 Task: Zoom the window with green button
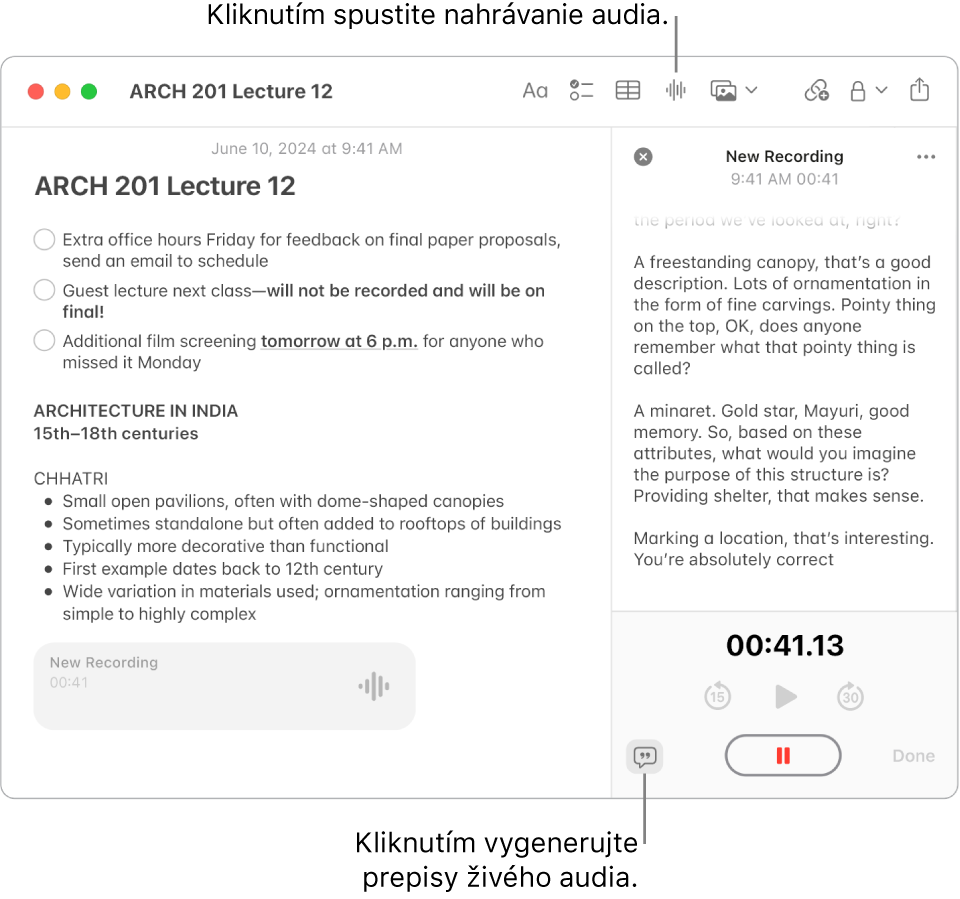click(x=89, y=91)
